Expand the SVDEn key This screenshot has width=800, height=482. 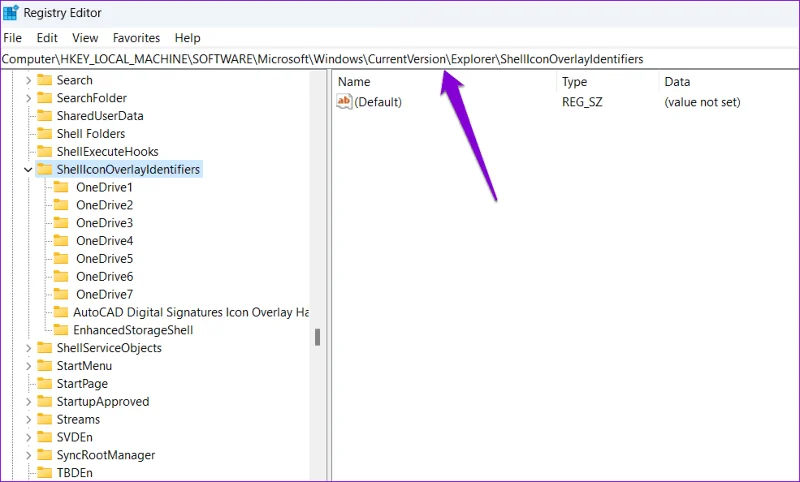(x=29, y=438)
